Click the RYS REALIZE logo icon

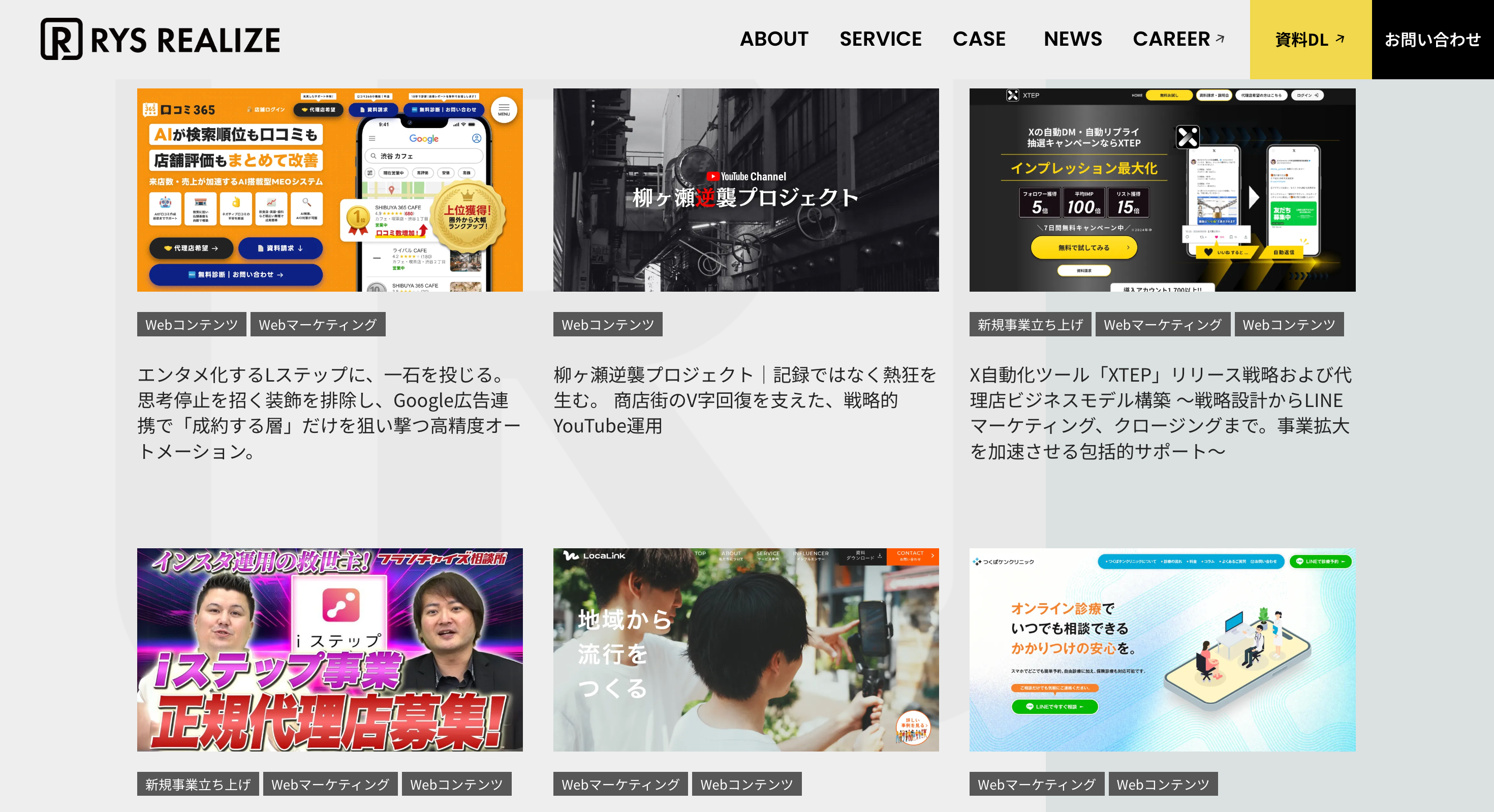(x=61, y=39)
